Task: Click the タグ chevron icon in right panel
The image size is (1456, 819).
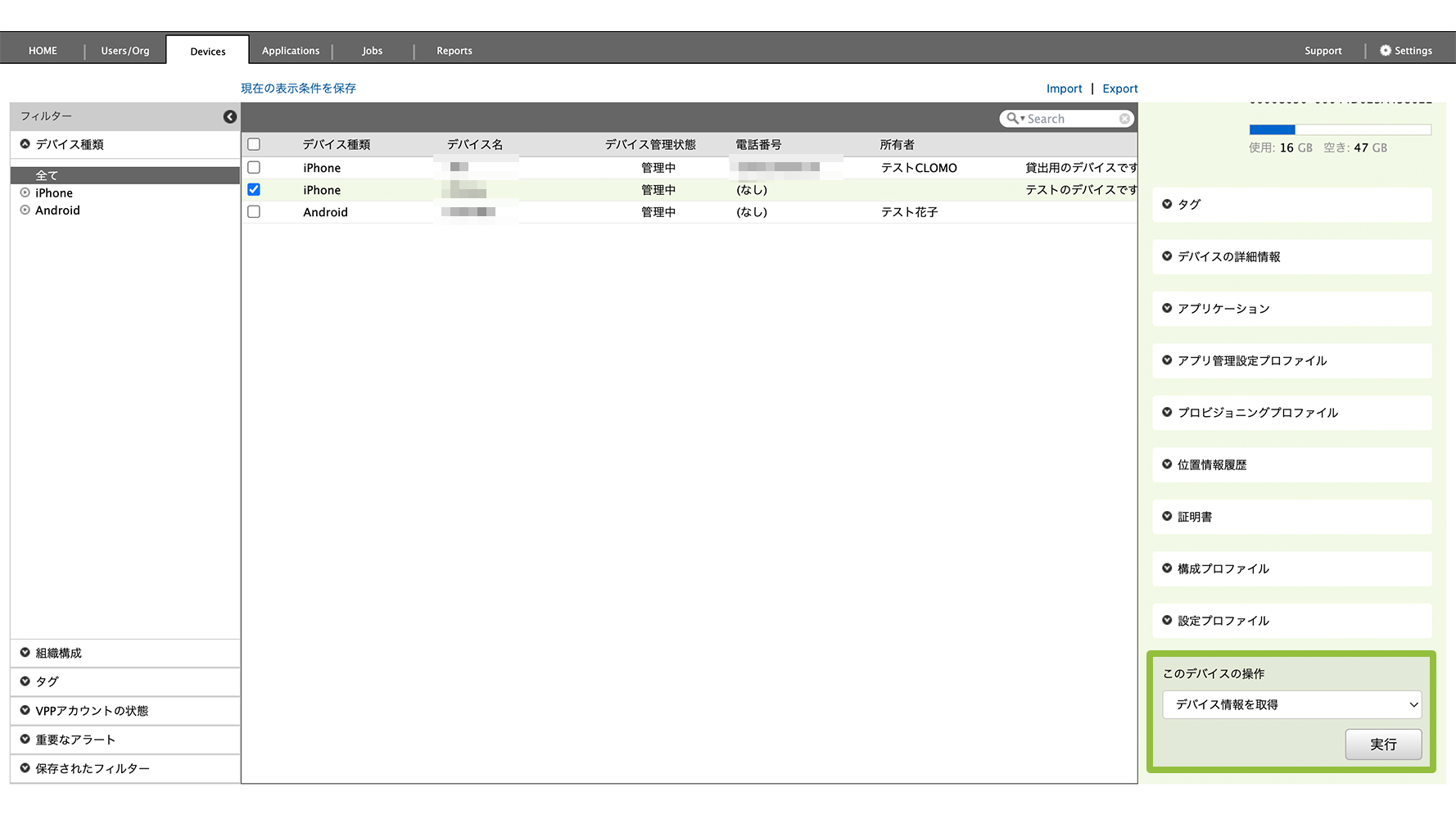Action: 1167,205
